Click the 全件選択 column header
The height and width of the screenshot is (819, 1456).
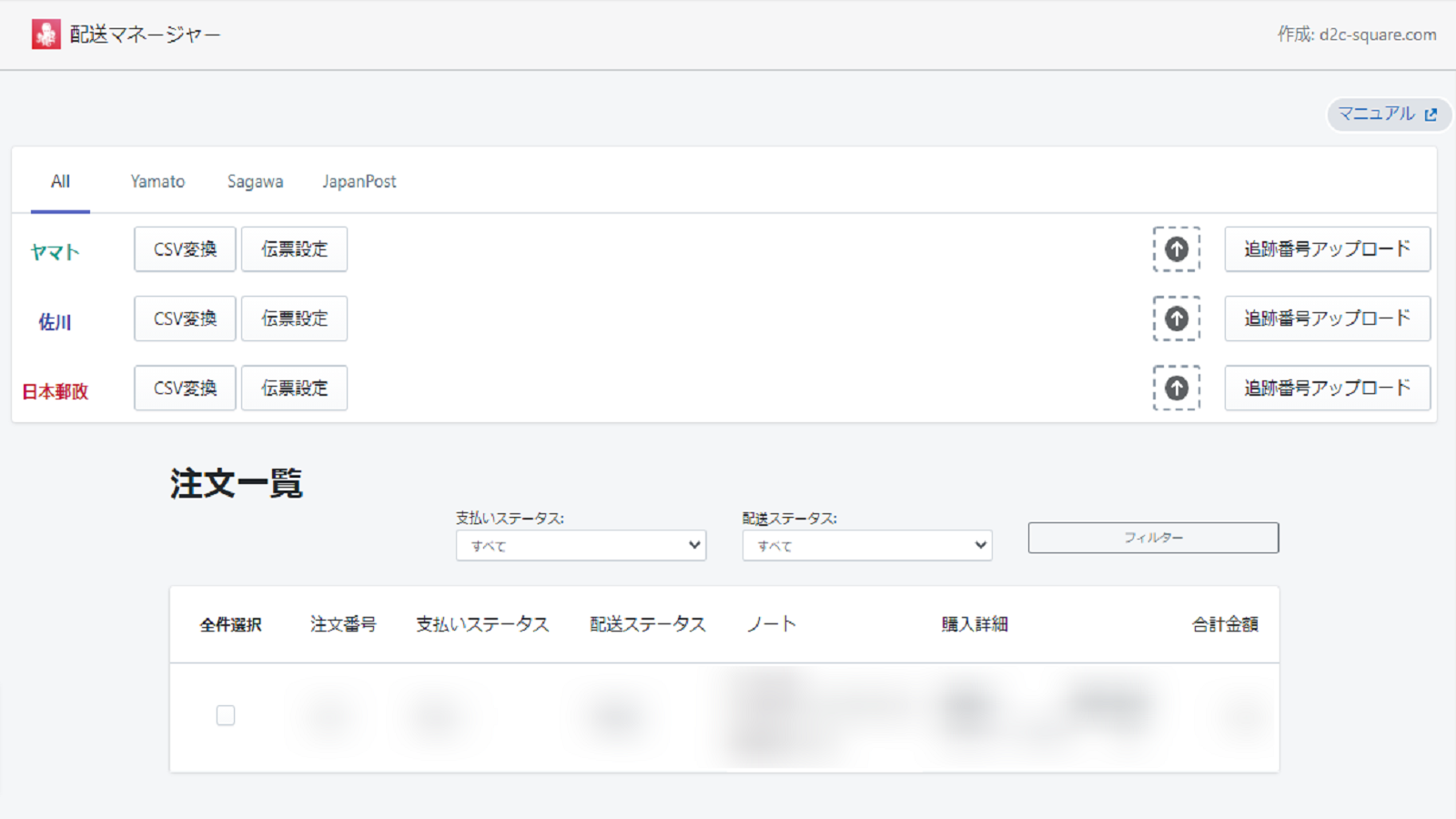[229, 624]
